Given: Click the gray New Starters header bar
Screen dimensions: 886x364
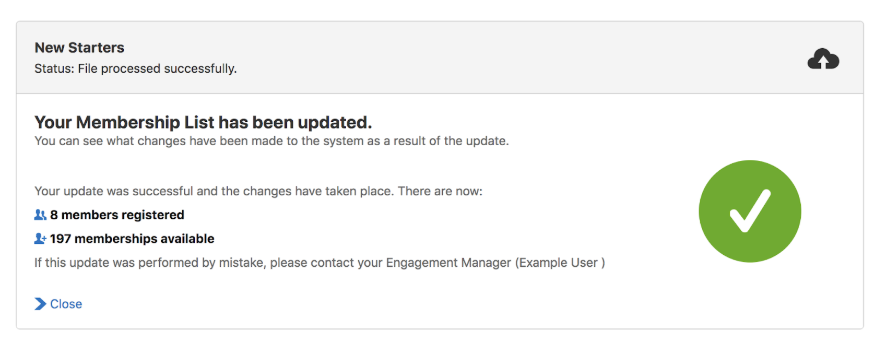Looking at the screenshot, I should click(x=440, y=58).
